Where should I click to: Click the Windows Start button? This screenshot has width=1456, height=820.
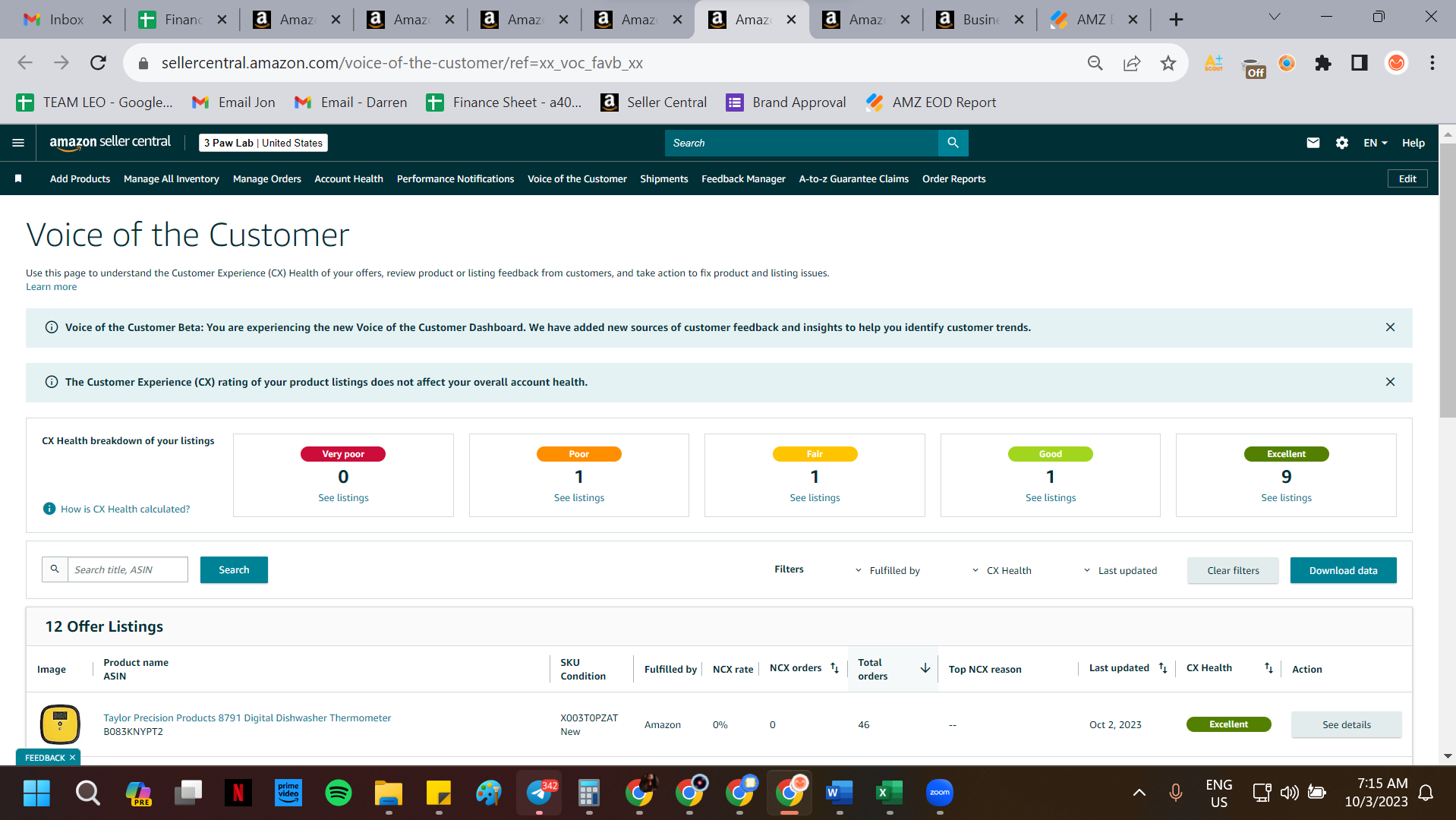point(36,793)
